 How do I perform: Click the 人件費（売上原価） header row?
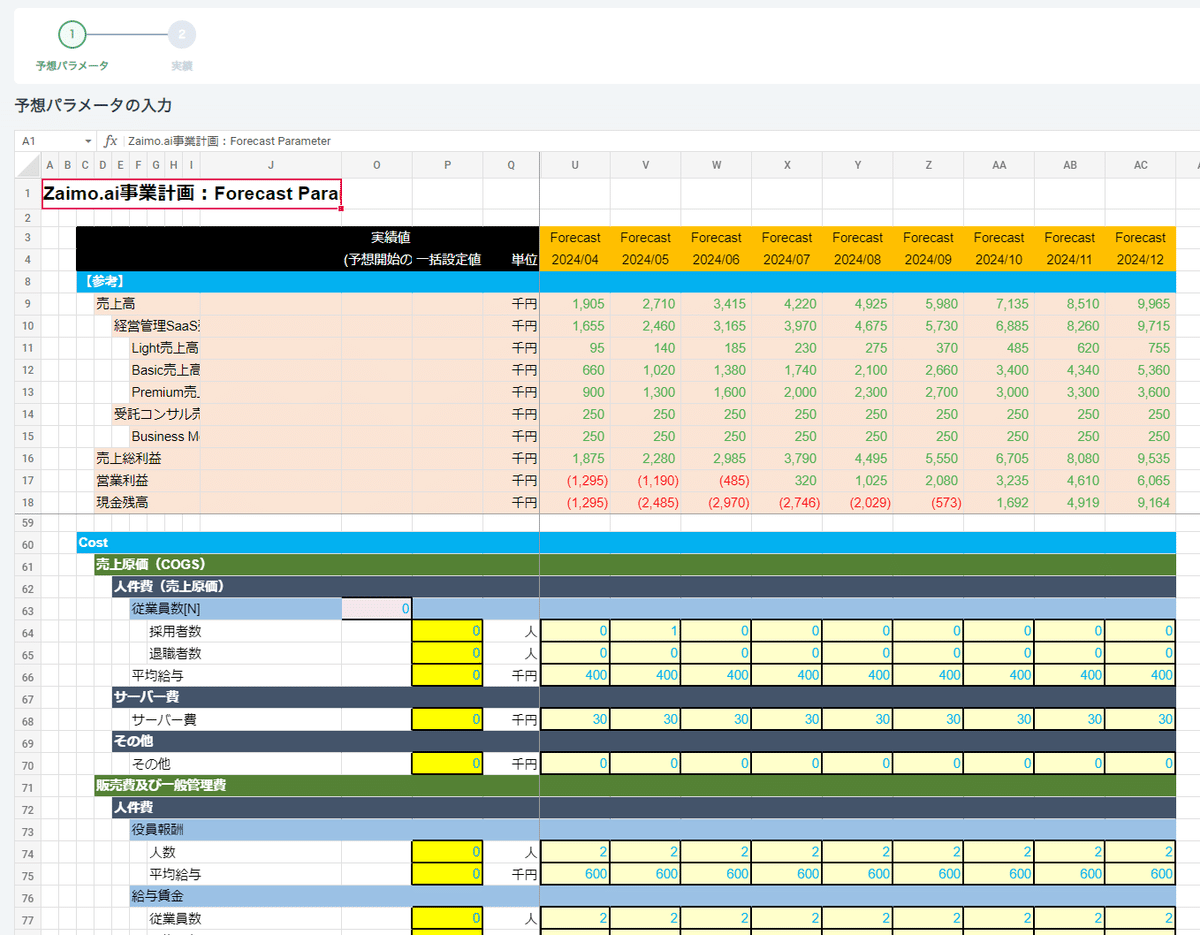pos(644,587)
